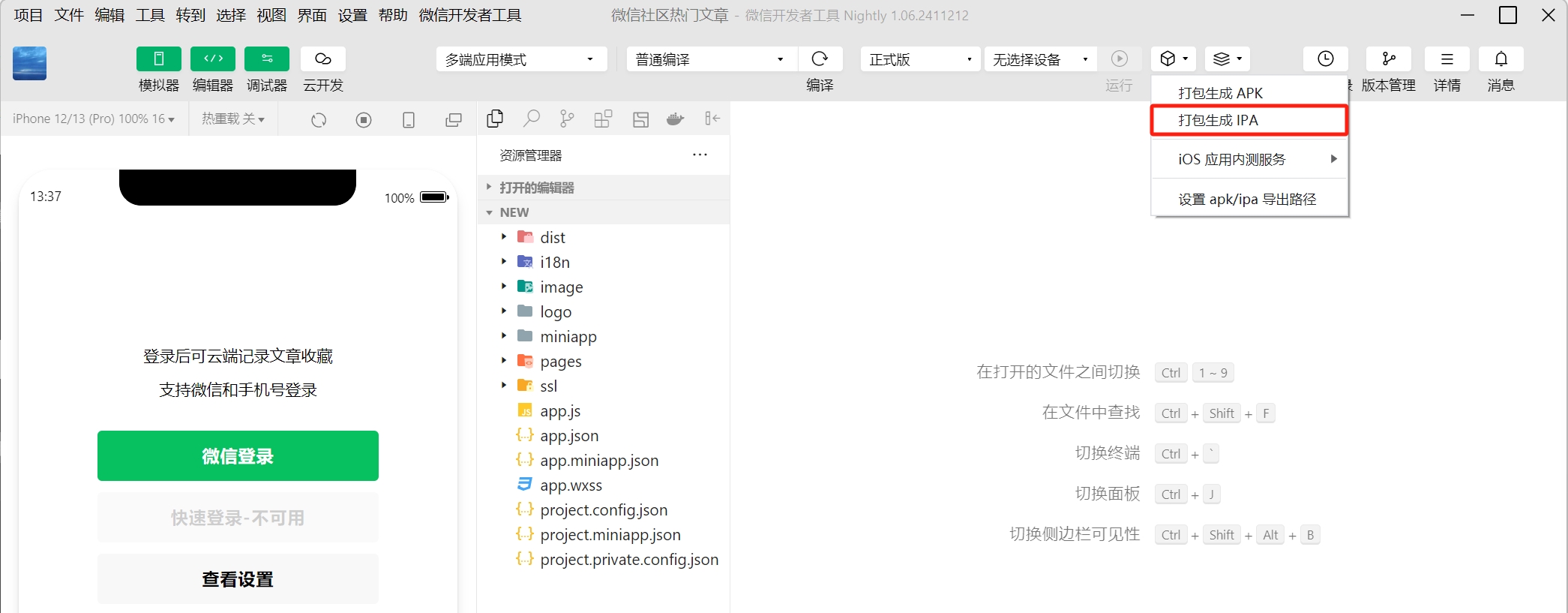The image size is (1568, 613).
Task: Toggle the editor (编辑器) panel
Action: coord(213,59)
